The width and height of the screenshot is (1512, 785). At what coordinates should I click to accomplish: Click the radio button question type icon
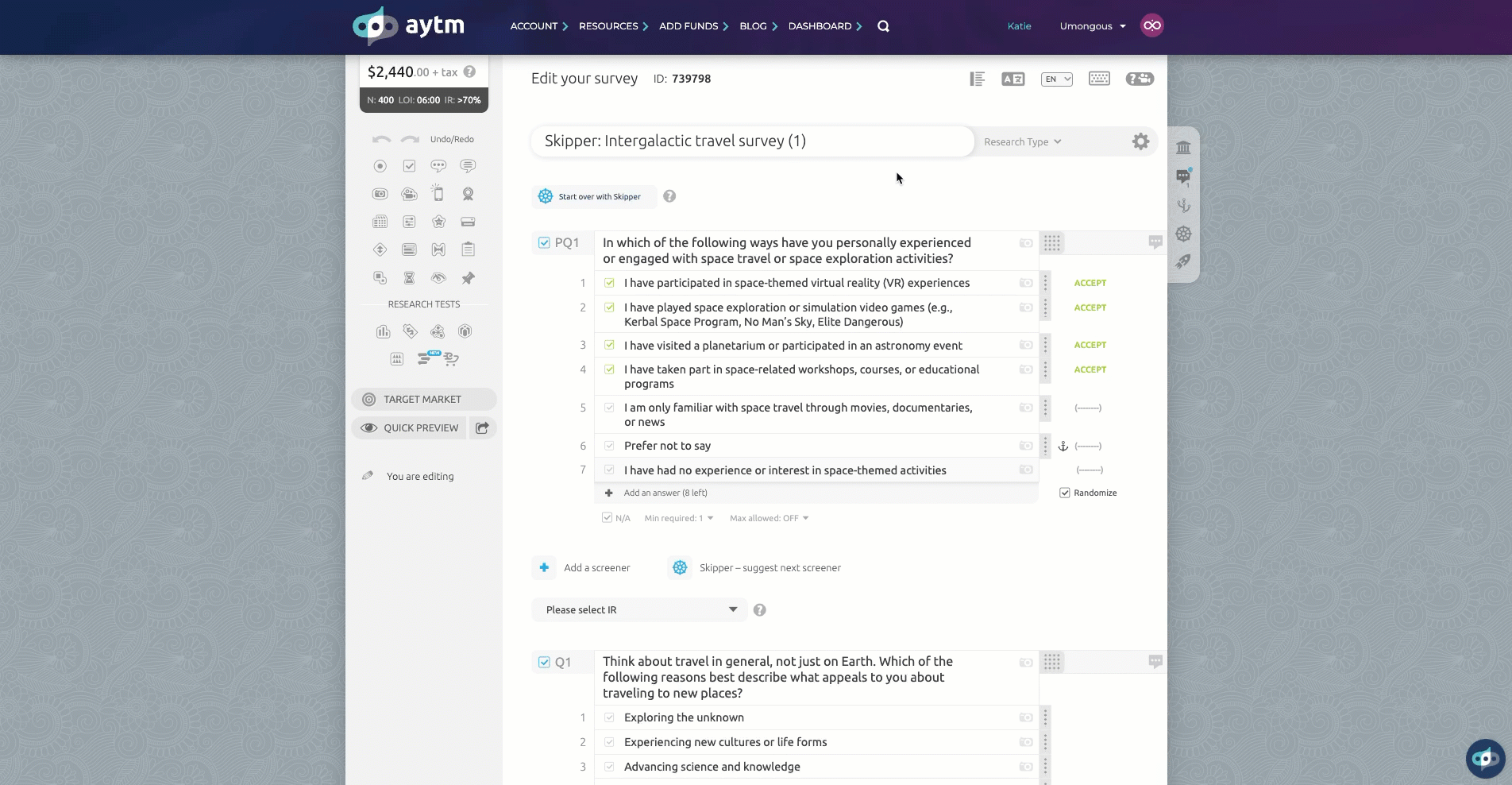(x=380, y=166)
